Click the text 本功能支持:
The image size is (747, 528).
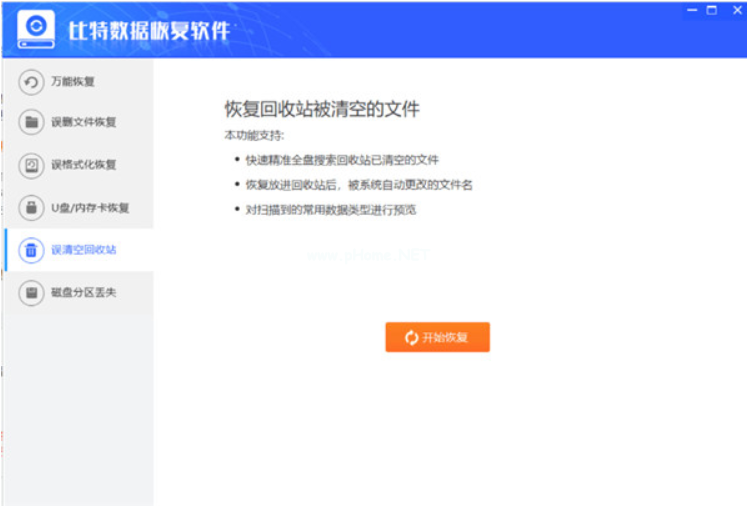pos(254,135)
